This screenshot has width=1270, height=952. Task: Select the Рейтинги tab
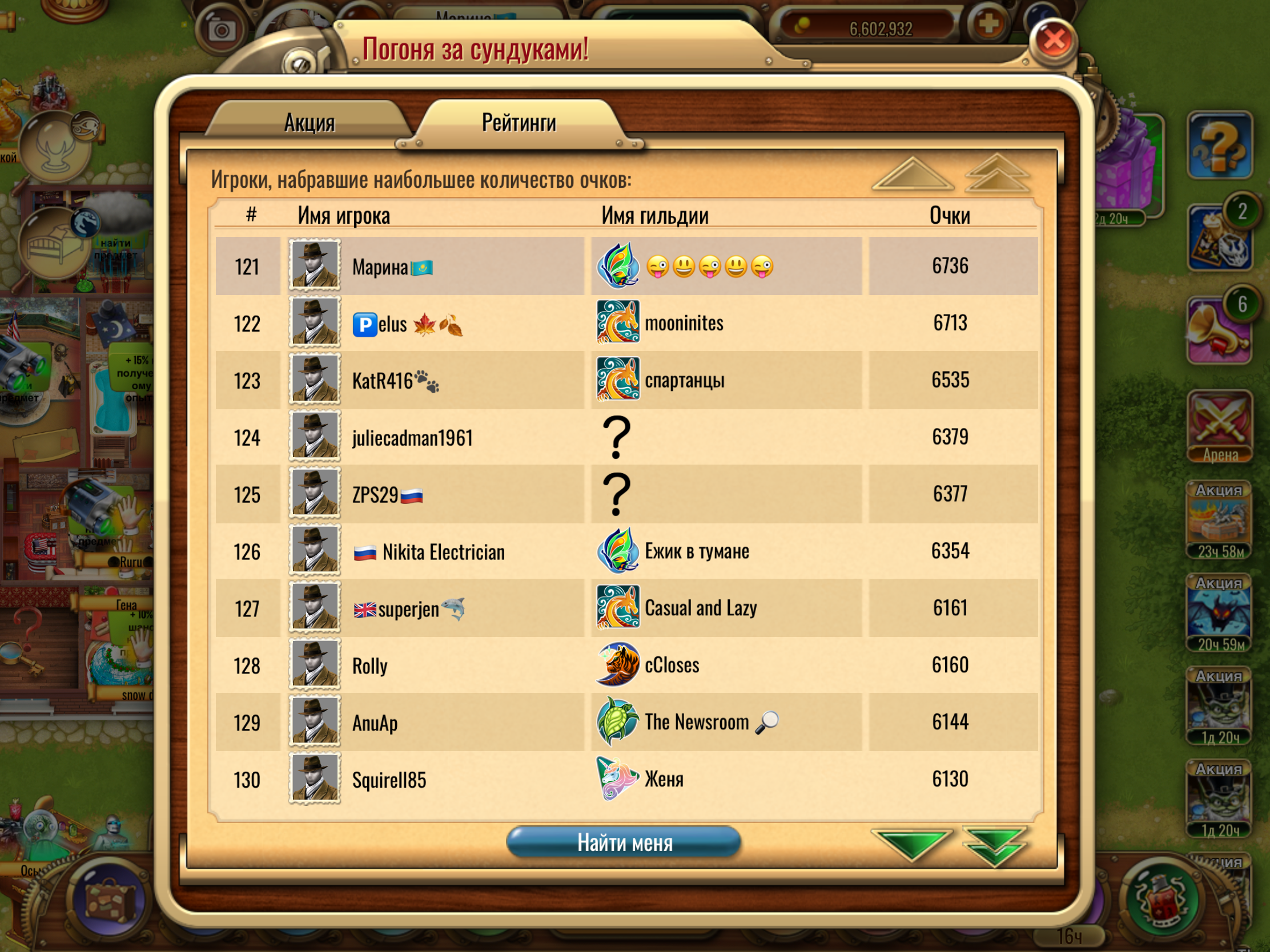coord(519,123)
